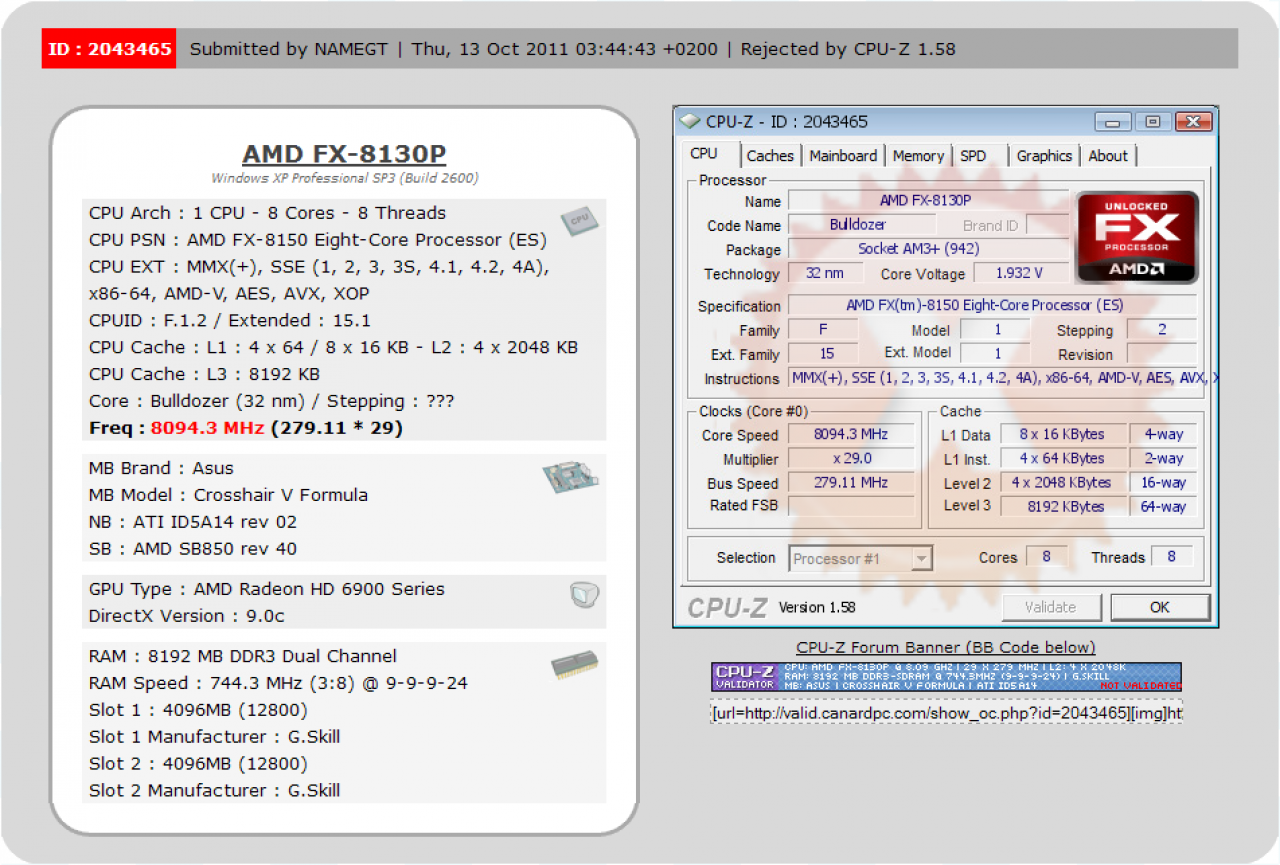Click the L1 Data value 8 x 16 KBytes
Viewport: 1280px width, 865px height.
click(x=1062, y=435)
